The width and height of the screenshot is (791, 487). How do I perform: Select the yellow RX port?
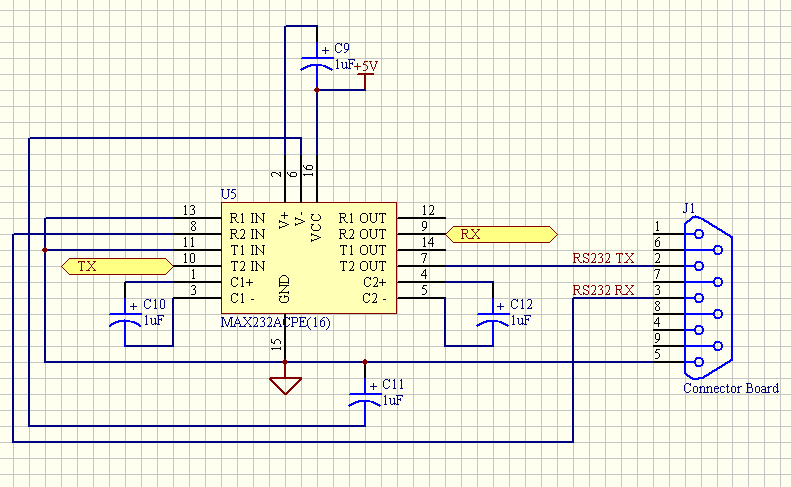click(500, 234)
